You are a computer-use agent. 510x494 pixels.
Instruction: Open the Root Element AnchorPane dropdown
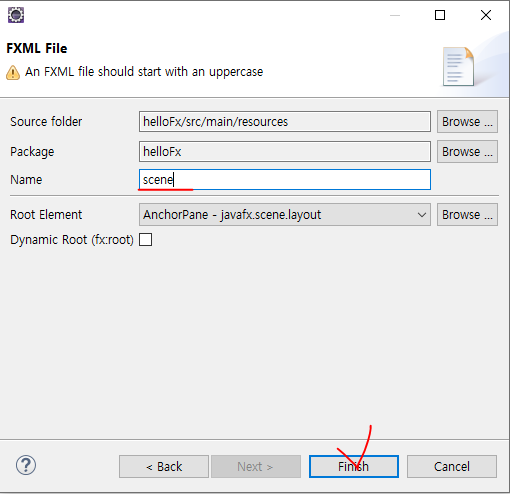pyautogui.click(x=285, y=214)
